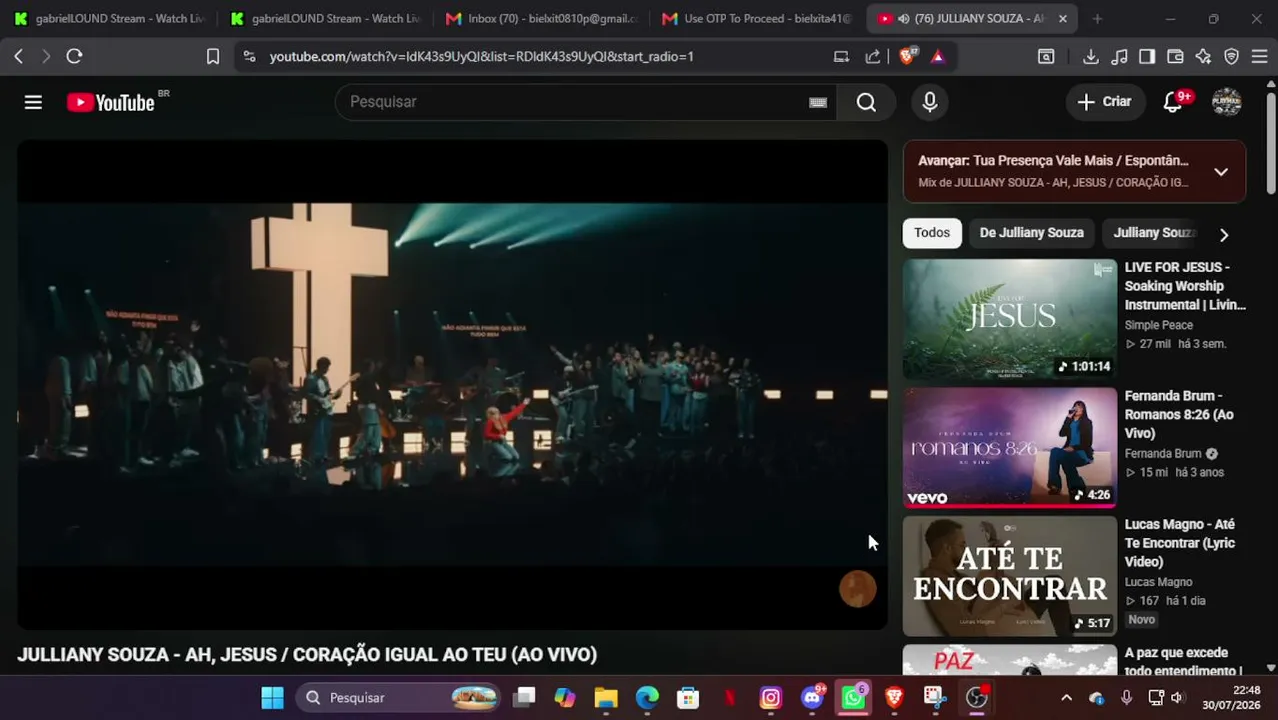Click the round channel watermark in video
The image size is (1278, 720).
[x=857, y=589]
